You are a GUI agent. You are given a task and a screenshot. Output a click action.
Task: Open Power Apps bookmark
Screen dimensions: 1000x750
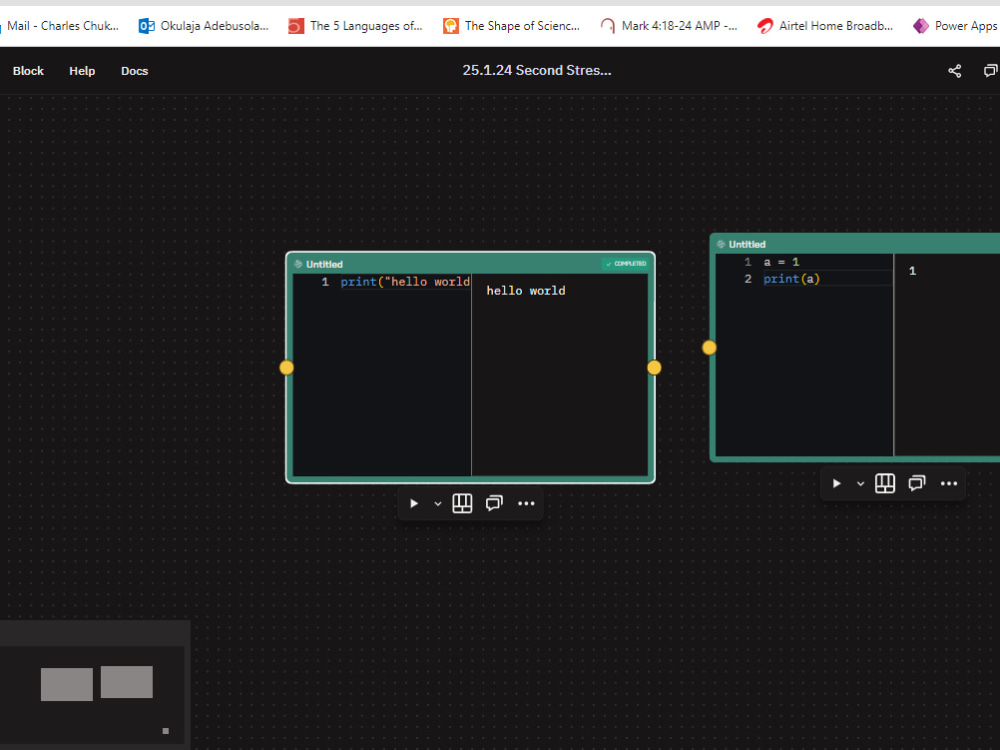(x=956, y=26)
